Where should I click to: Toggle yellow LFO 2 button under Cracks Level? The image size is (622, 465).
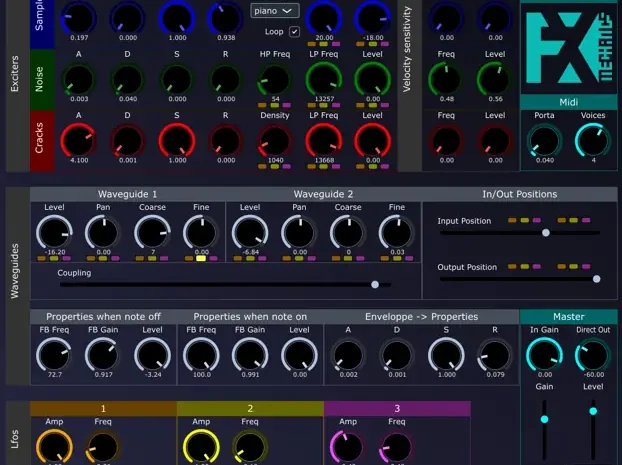tap(372, 167)
